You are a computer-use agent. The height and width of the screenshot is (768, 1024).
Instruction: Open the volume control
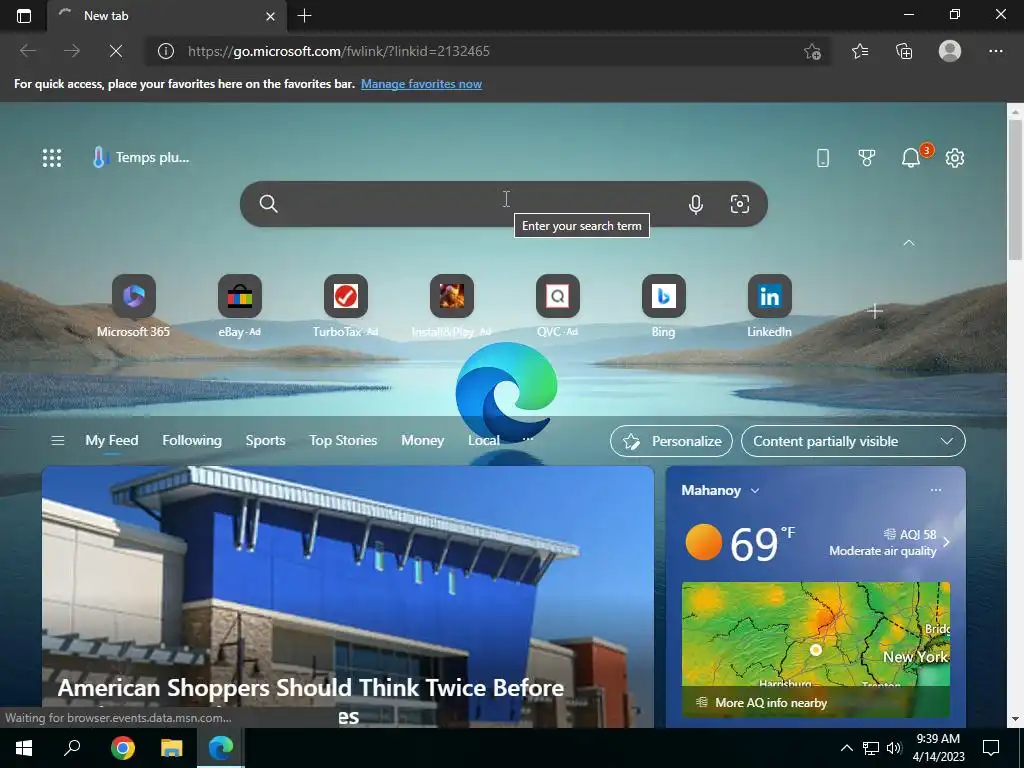tap(894, 748)
